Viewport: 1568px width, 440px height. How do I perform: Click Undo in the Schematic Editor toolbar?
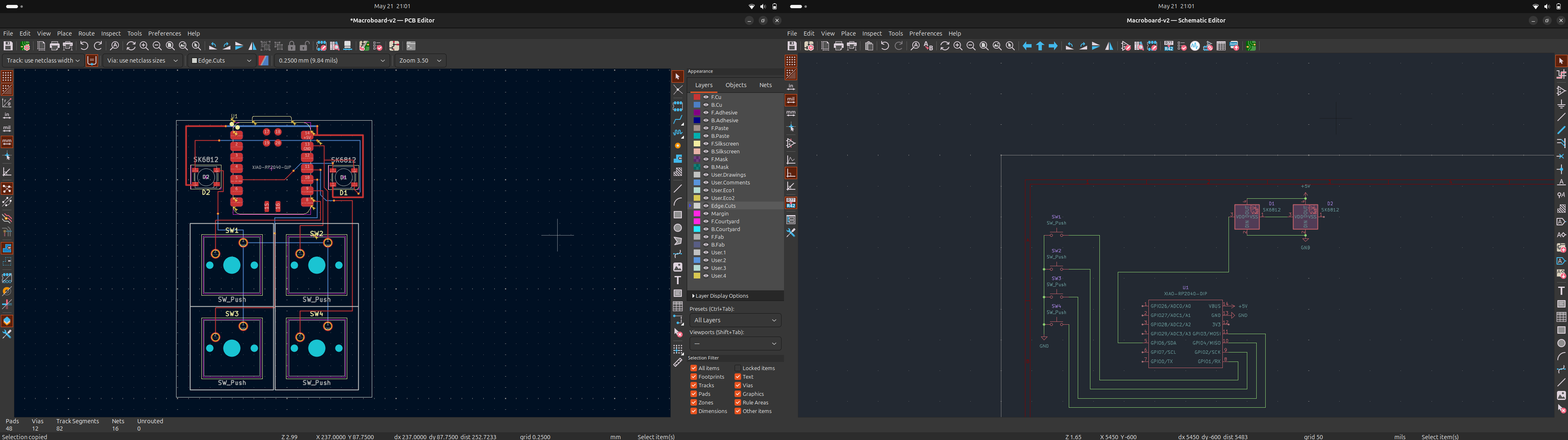point(885,46)
